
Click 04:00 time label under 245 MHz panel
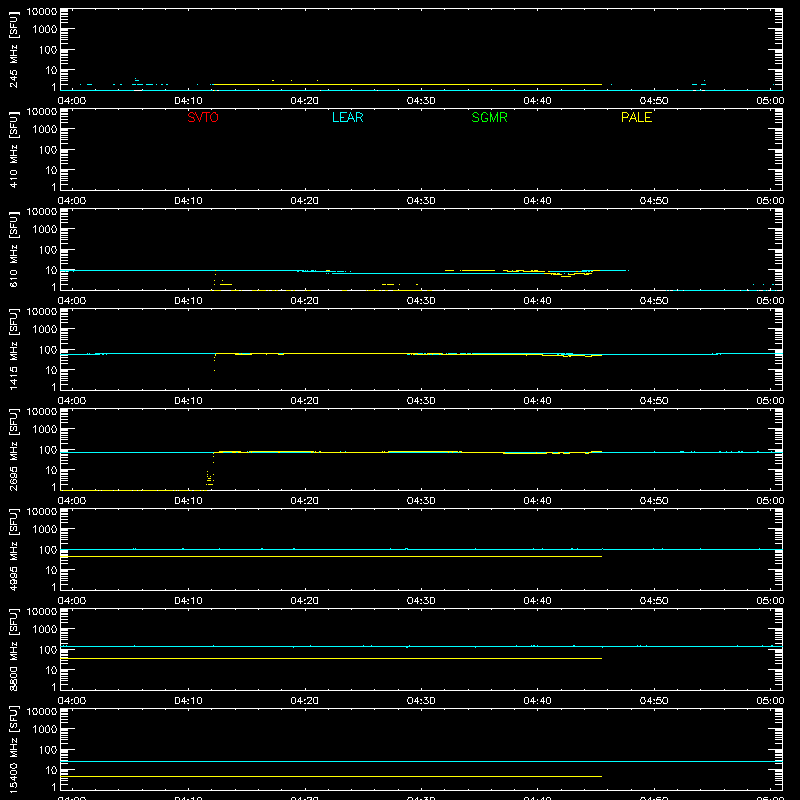pos(71,101)
